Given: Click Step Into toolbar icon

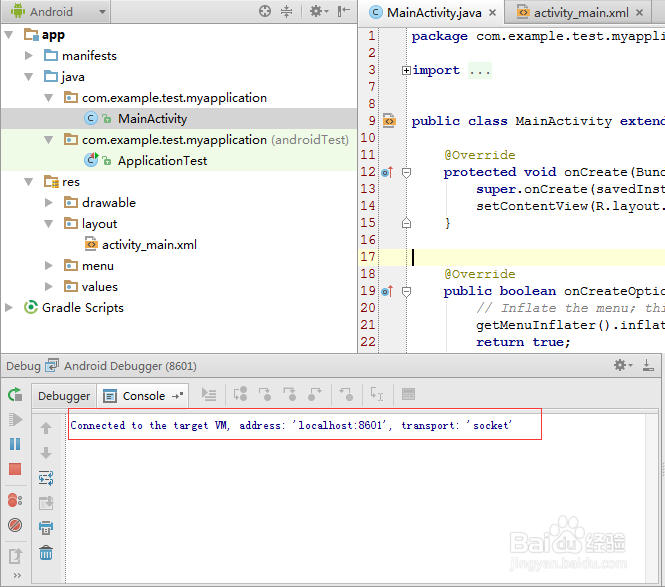Looking at the screenshot, I should [265, 394].
